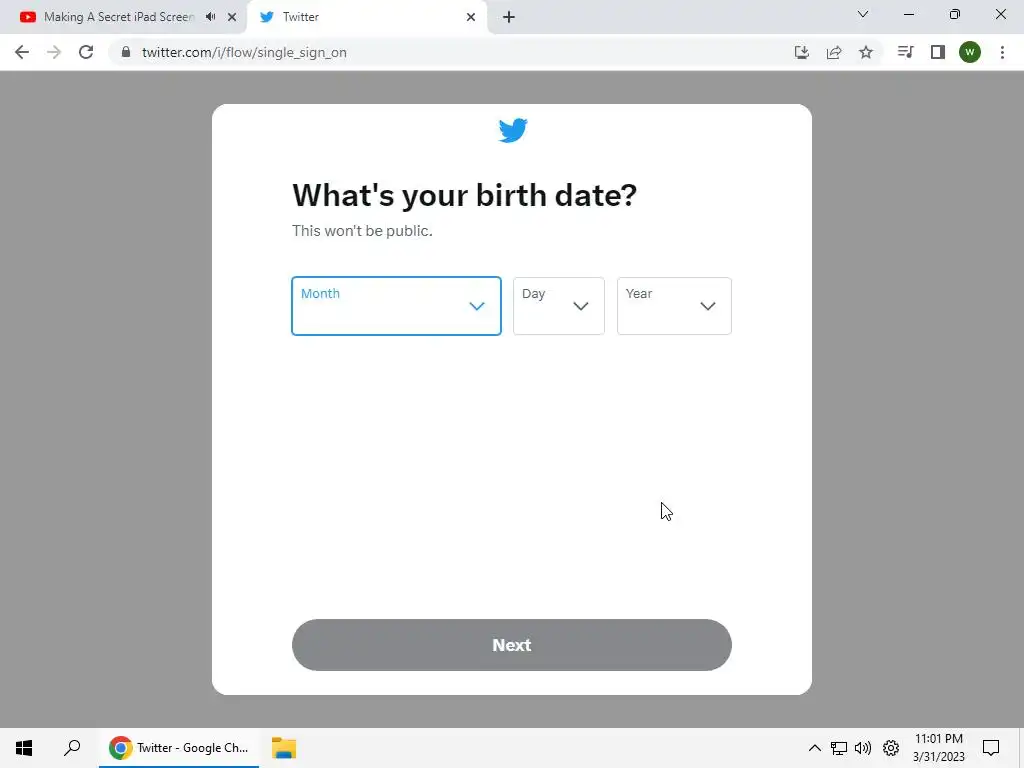
Task: Open the clock showing 11:01 PM
Action: coord(938,748)
